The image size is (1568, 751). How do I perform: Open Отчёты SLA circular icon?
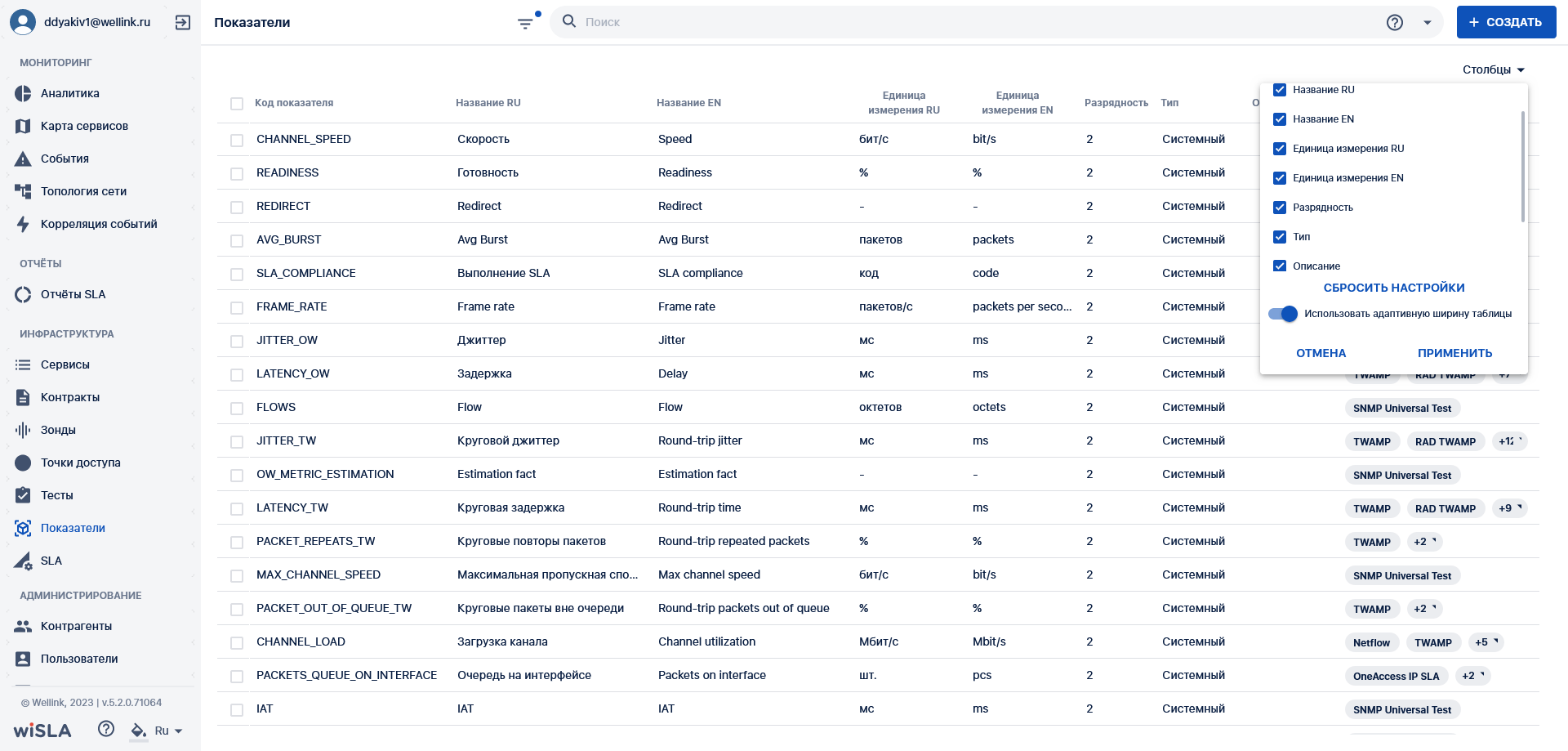tap(23, 294)
